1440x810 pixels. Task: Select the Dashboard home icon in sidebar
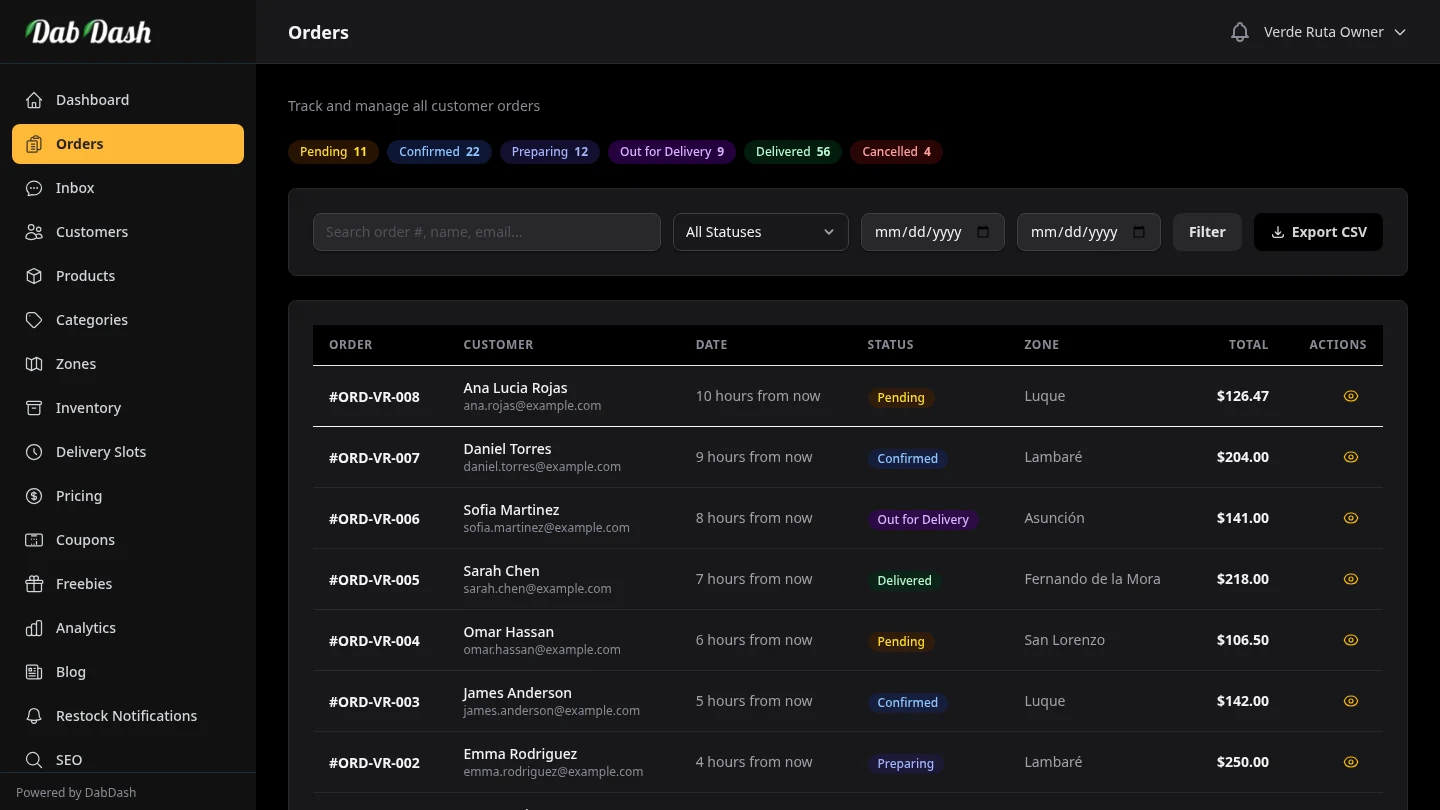(x=34, y=100)
